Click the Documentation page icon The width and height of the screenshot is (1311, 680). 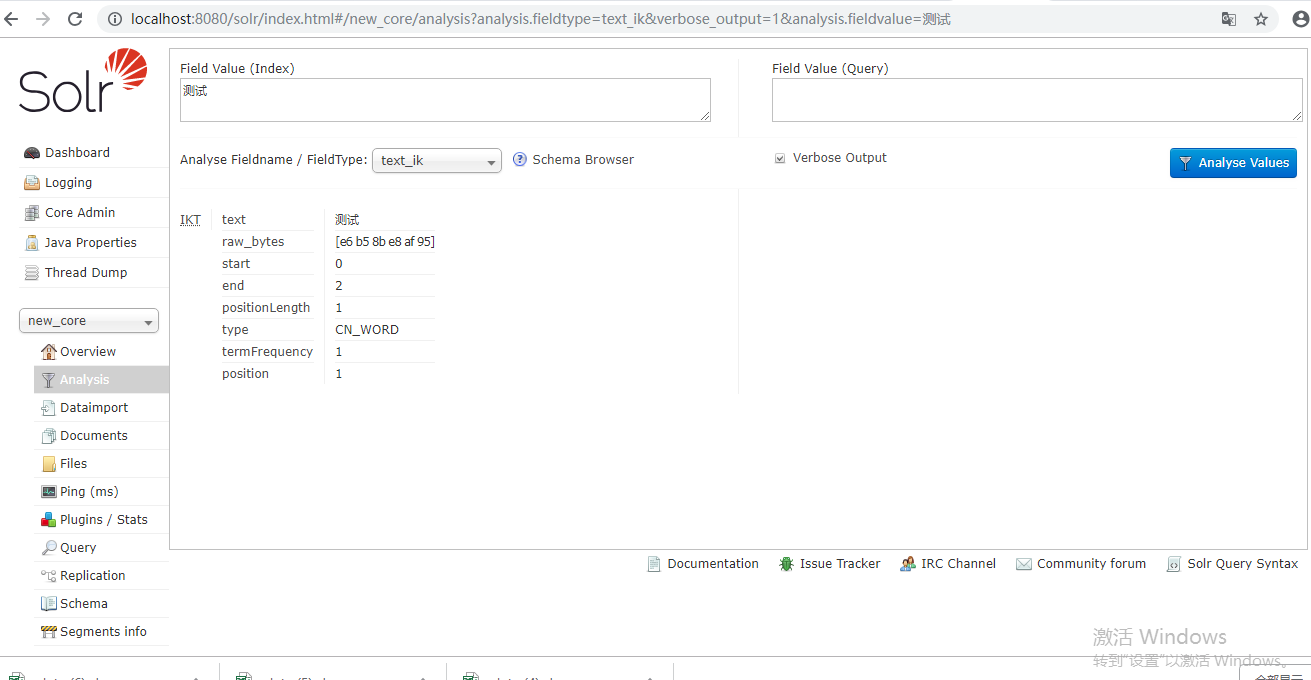tap(654, 564)
